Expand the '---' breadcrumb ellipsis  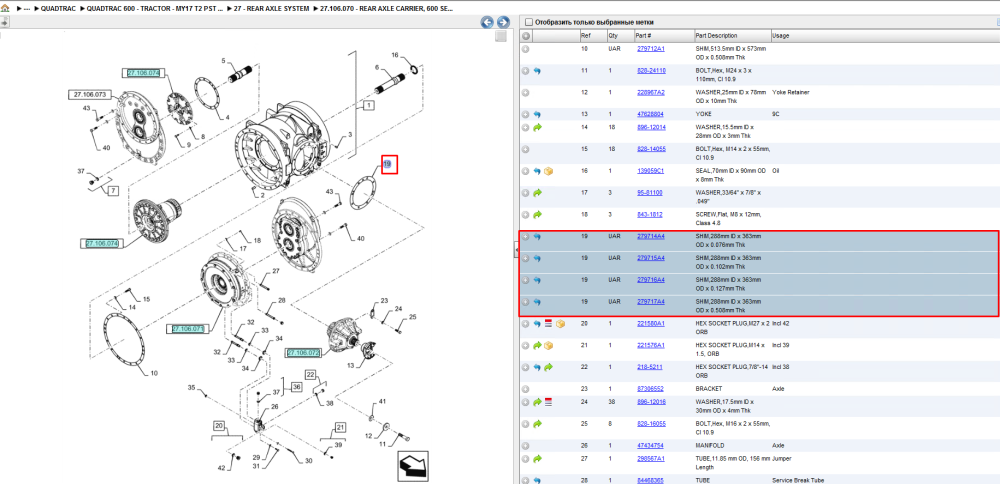coord(27,9)
